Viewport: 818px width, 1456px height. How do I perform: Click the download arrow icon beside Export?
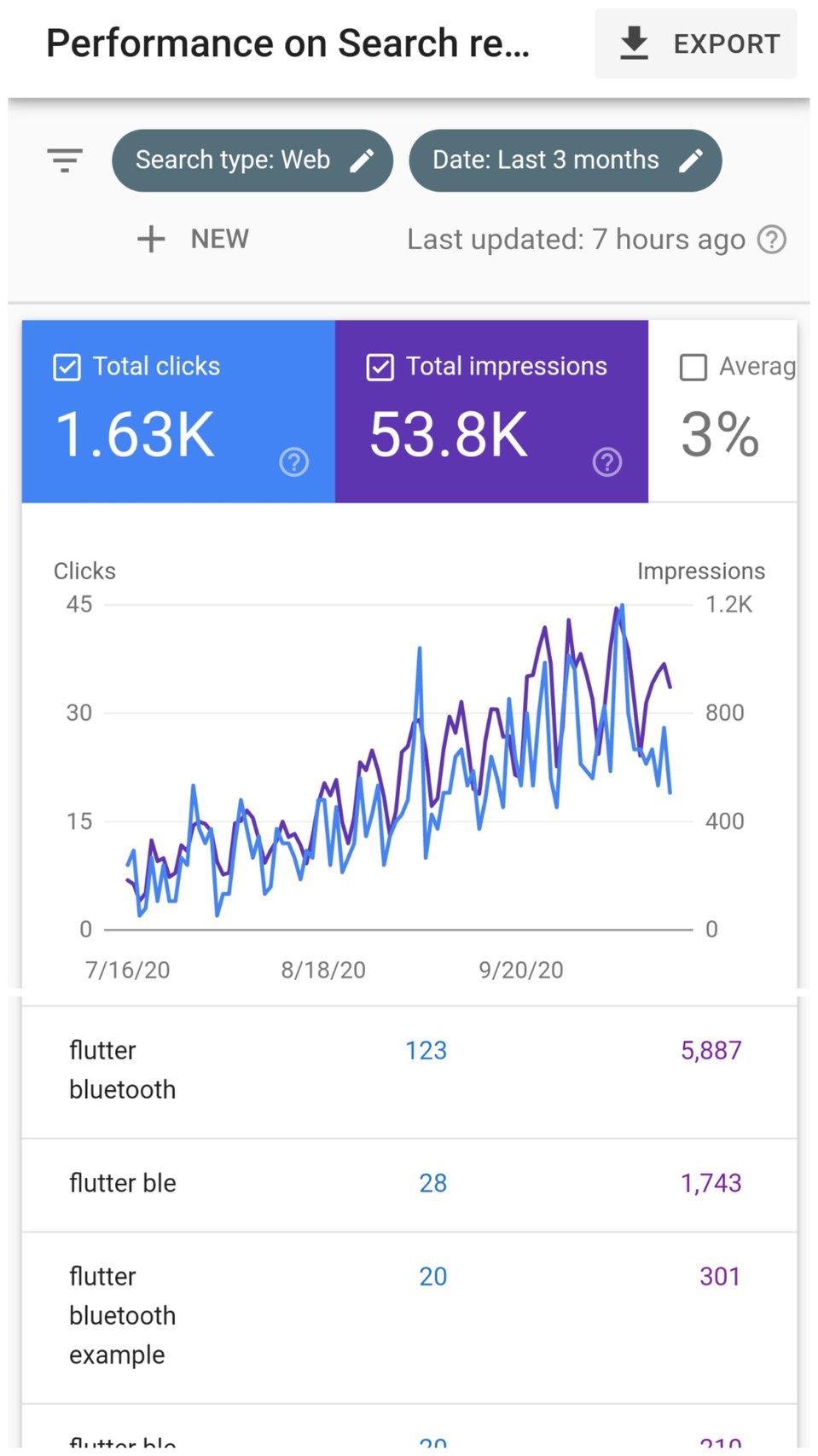click(x=634, y=44)
